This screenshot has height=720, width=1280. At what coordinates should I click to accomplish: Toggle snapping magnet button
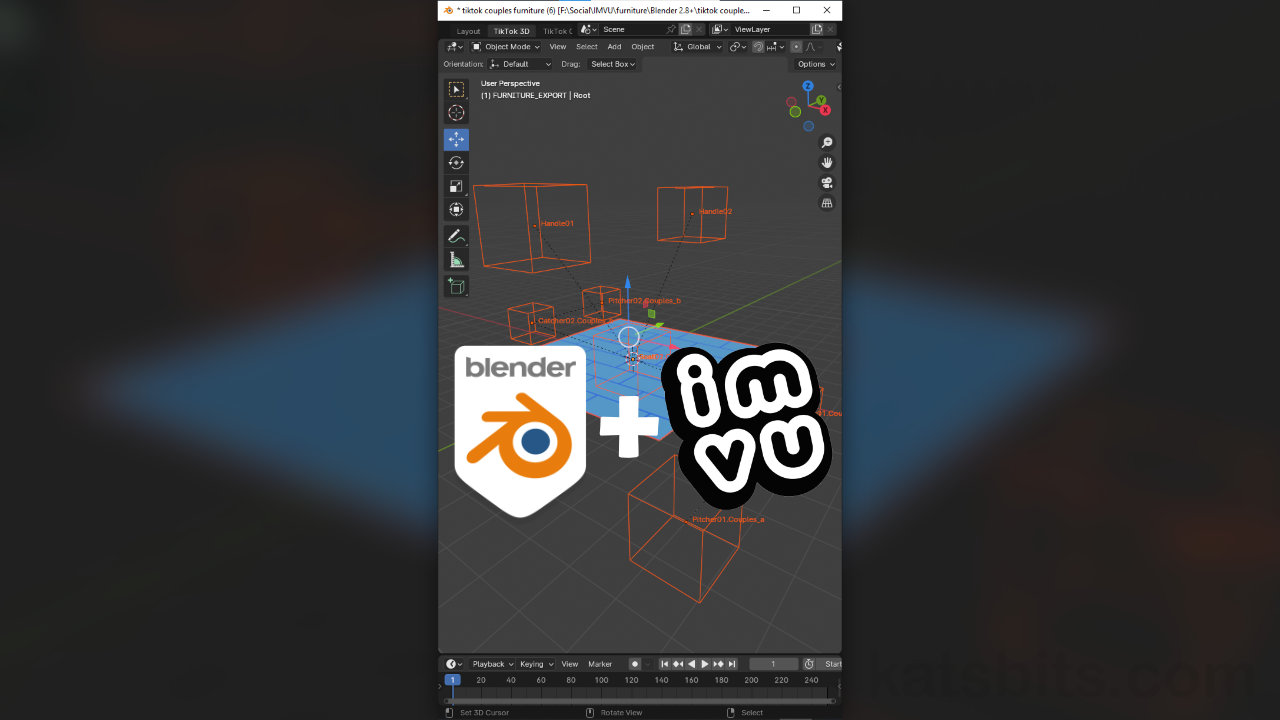pyautogui.click(x=758, y=47)
